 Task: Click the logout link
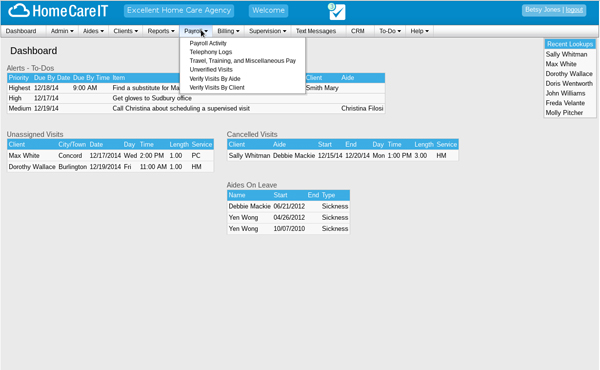(574, 10)
